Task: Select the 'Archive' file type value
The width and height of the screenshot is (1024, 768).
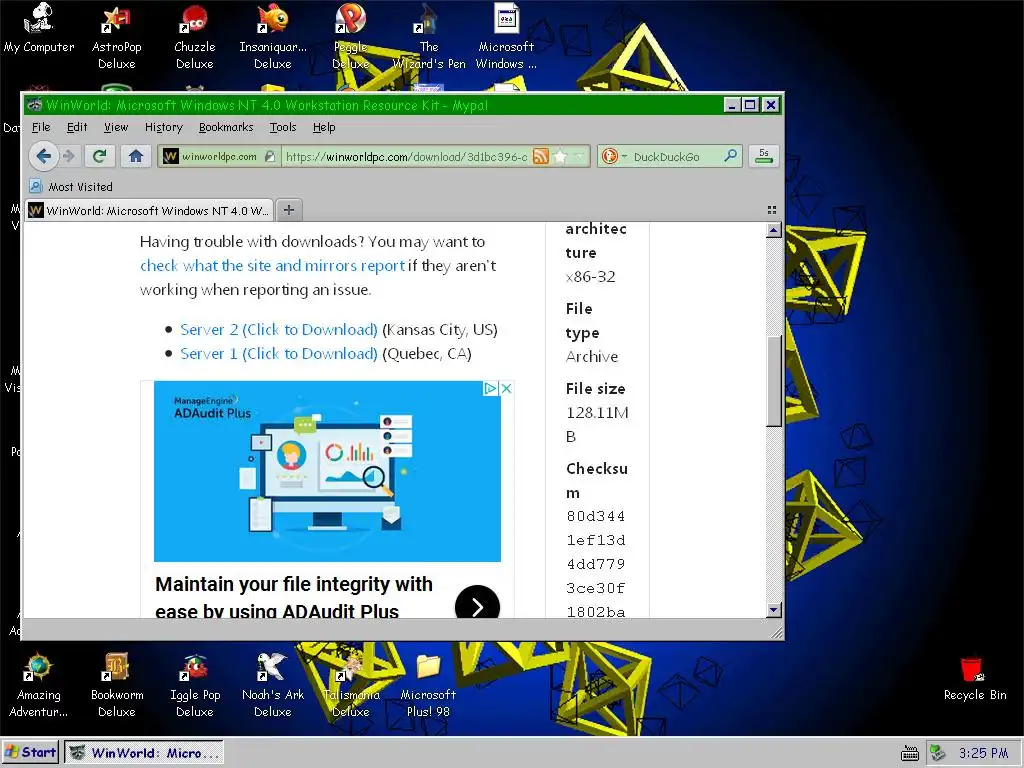Action: coord(592,357)
